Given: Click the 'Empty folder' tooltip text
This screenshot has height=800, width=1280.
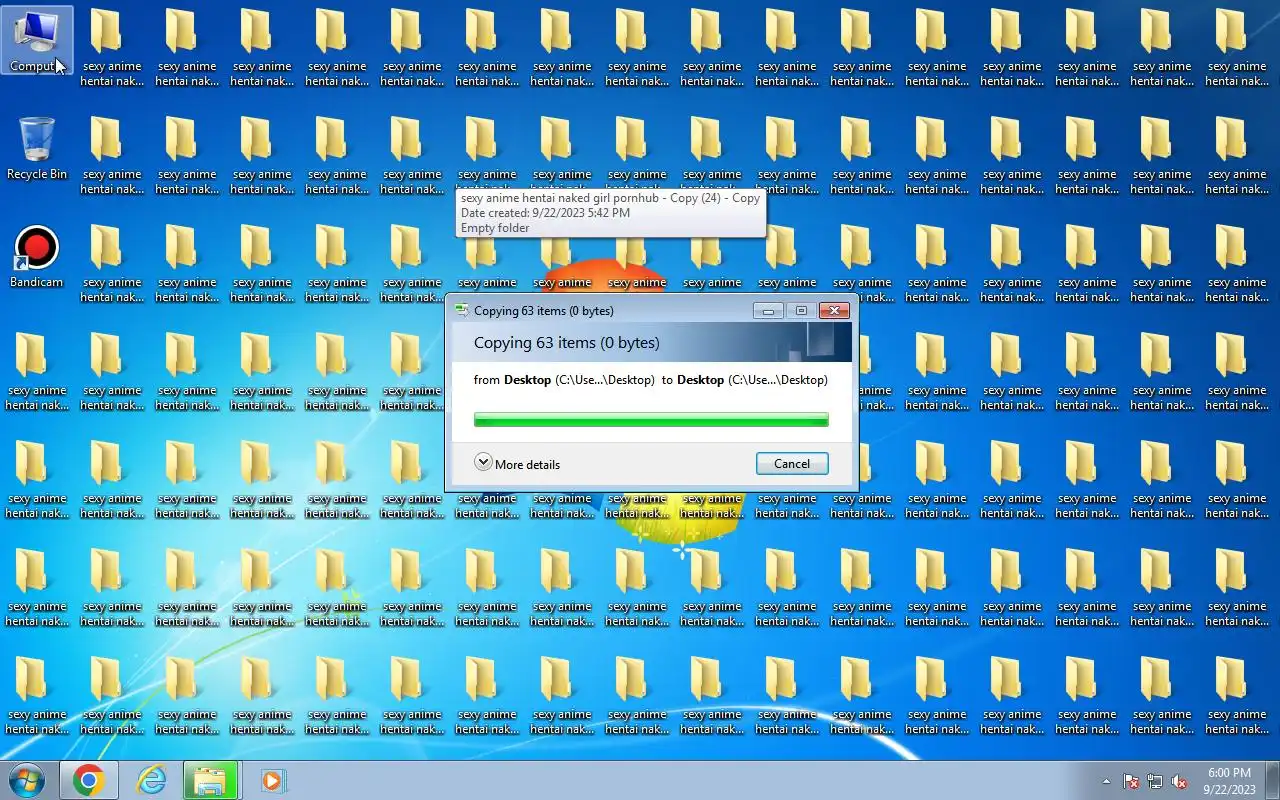Looking at the screenshot, I should [x=495, y=228].
